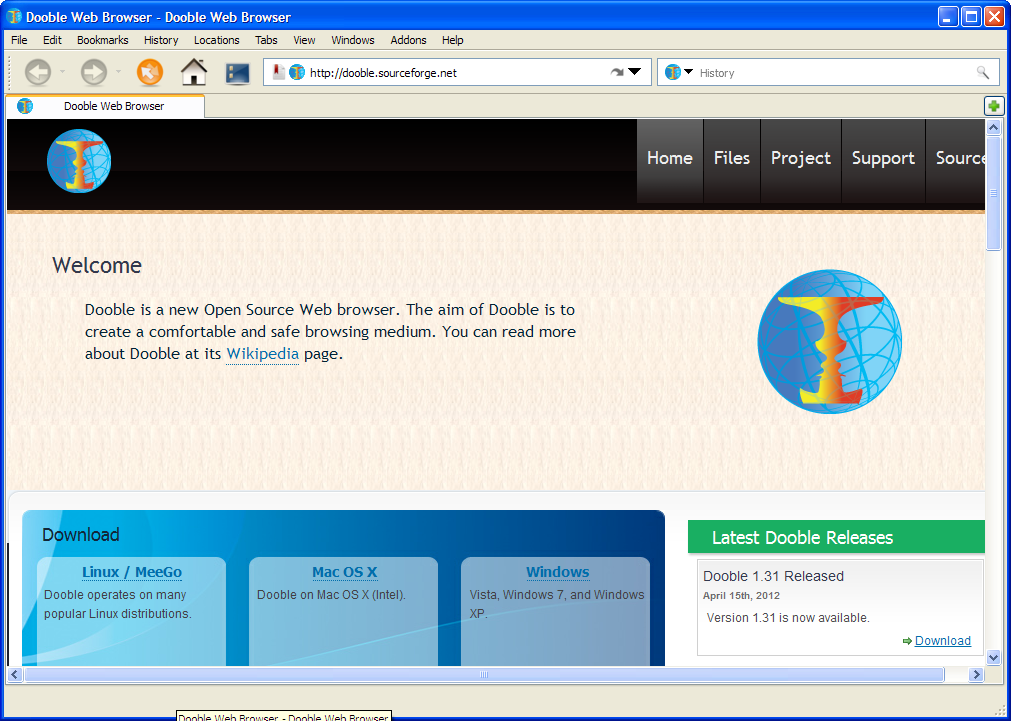Follow the Wikipedia link
The width and height of the screenshot is (1011, 721).
click(262, 354)
